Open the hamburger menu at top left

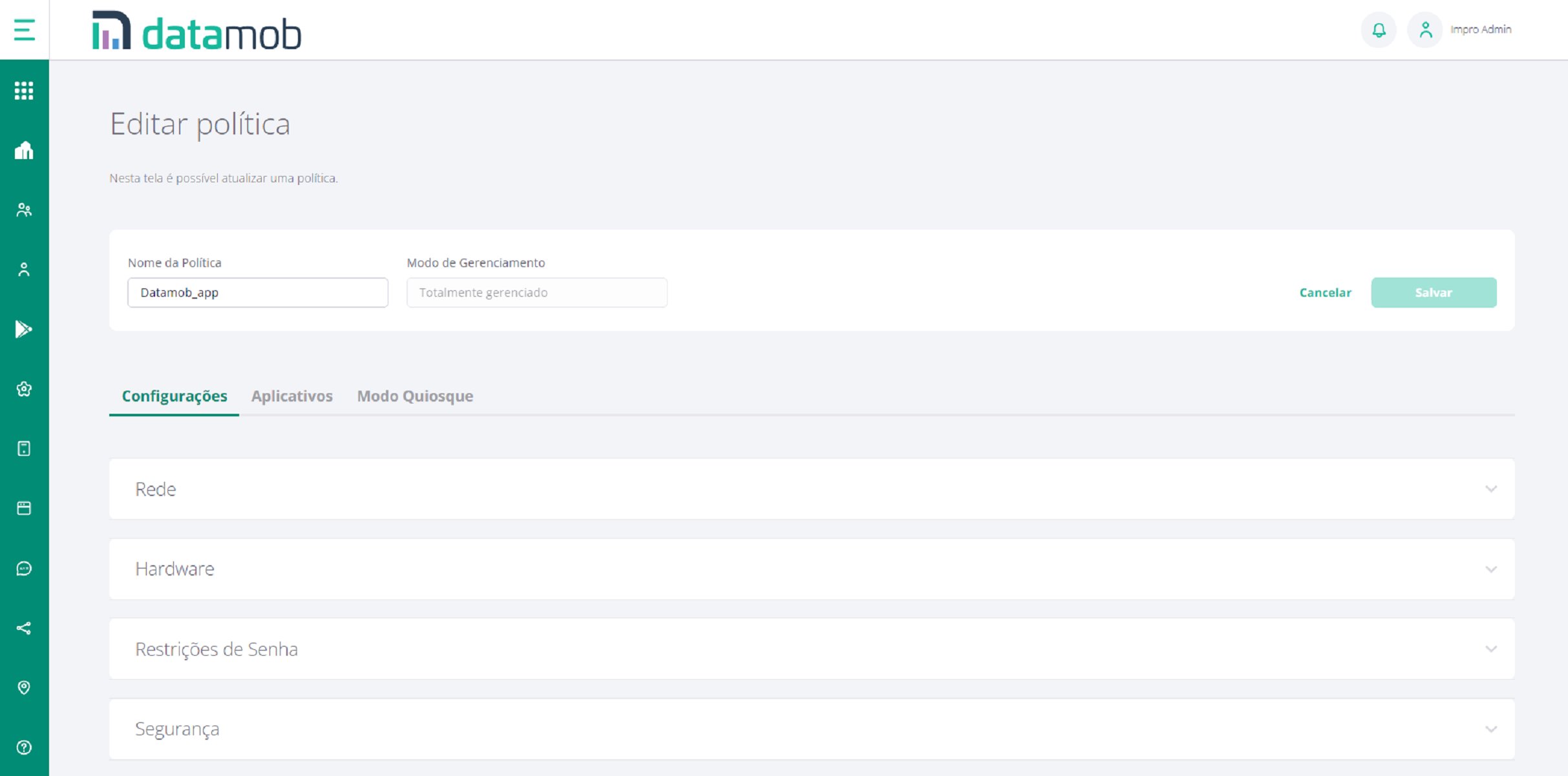24,30
